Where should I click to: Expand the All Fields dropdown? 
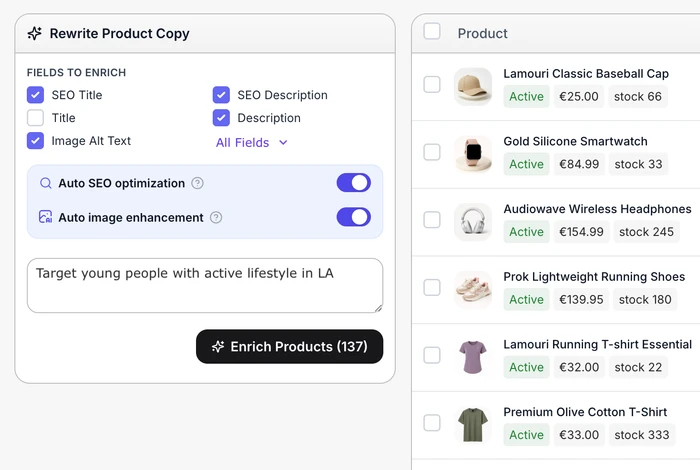252,142
